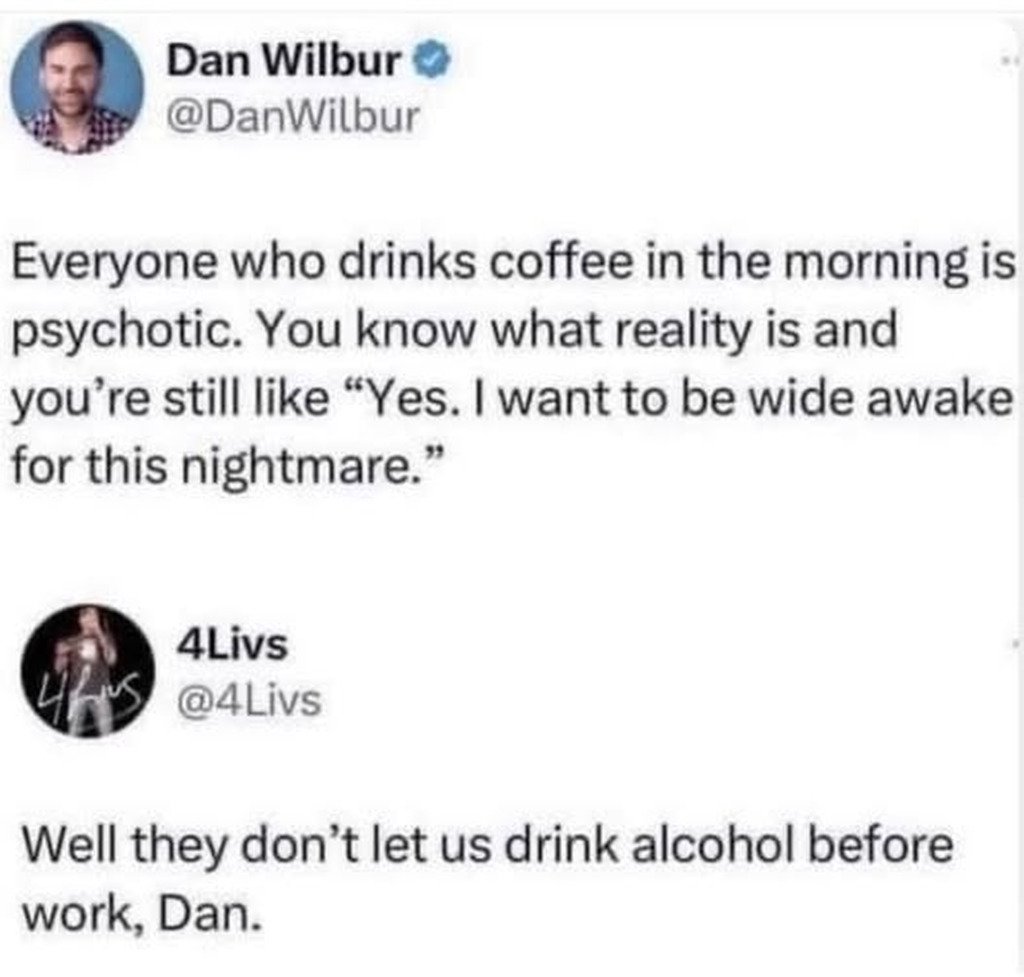
Task: Select the line starting 'Everyone who drinks coffee'
Action: coord(514,263)
